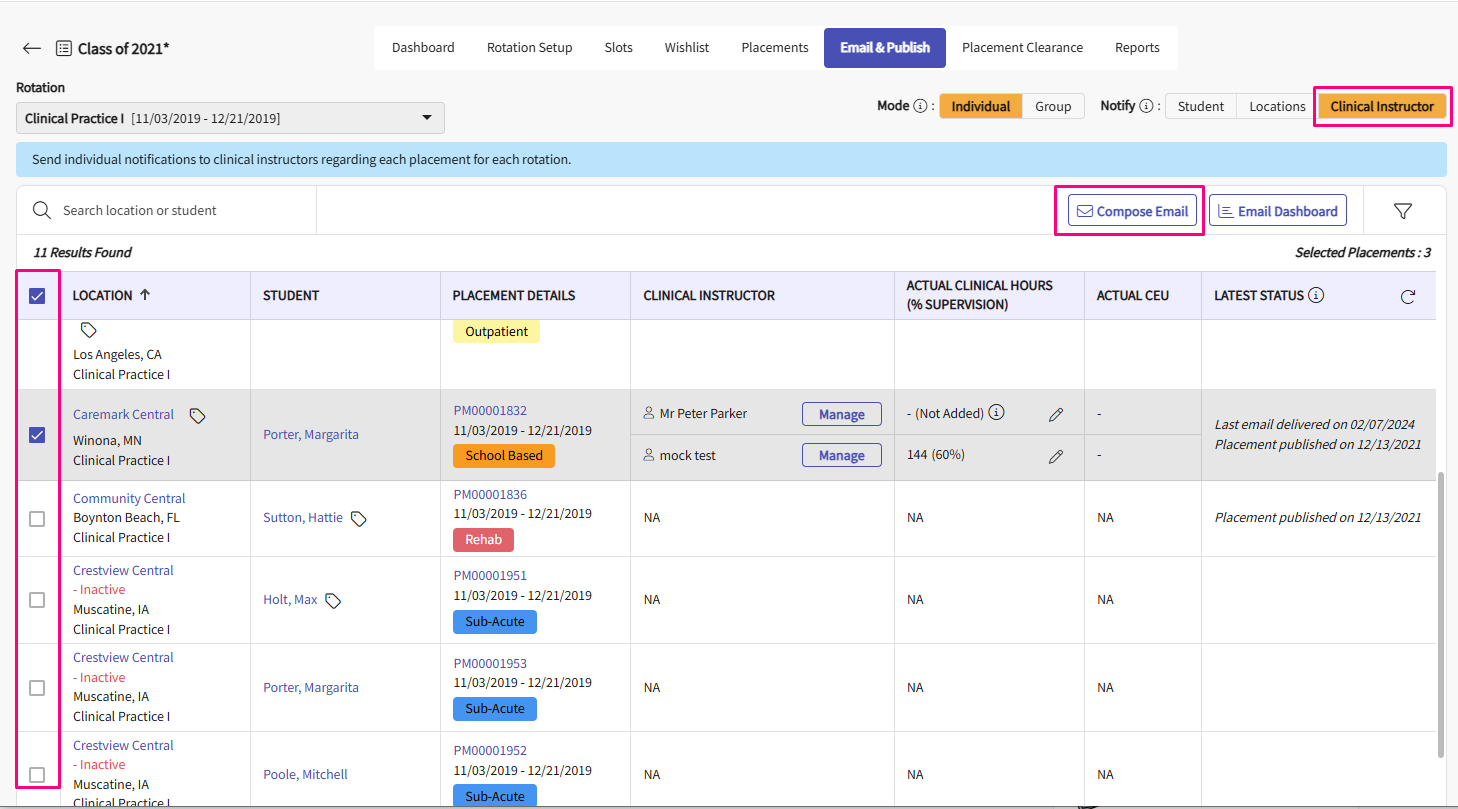1458x809 pixels.
Task: Open the filter funnel icon
Action: click(x=1402, y=211)
